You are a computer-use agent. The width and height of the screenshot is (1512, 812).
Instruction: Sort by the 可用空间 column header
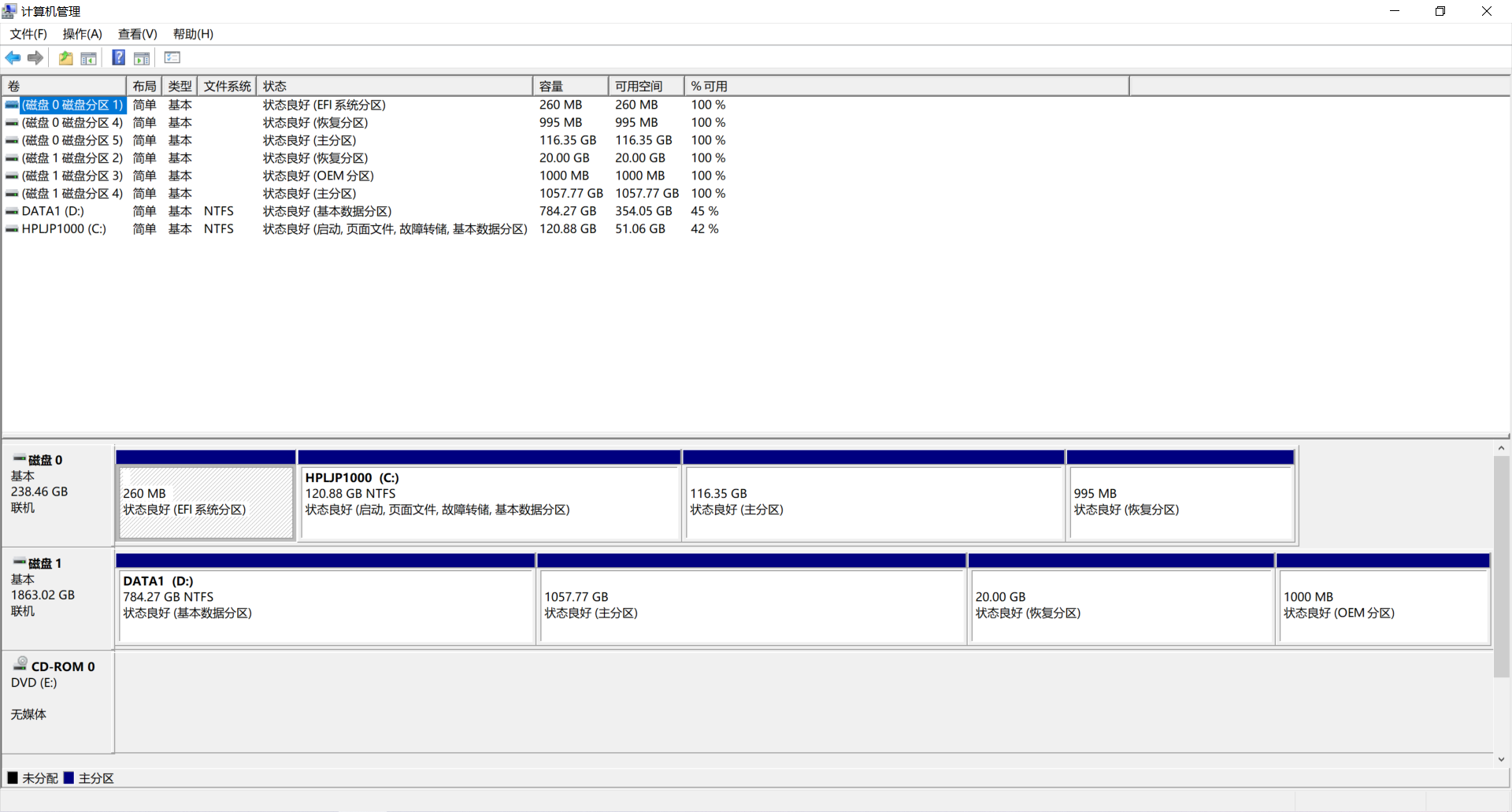tap(646, 86)
